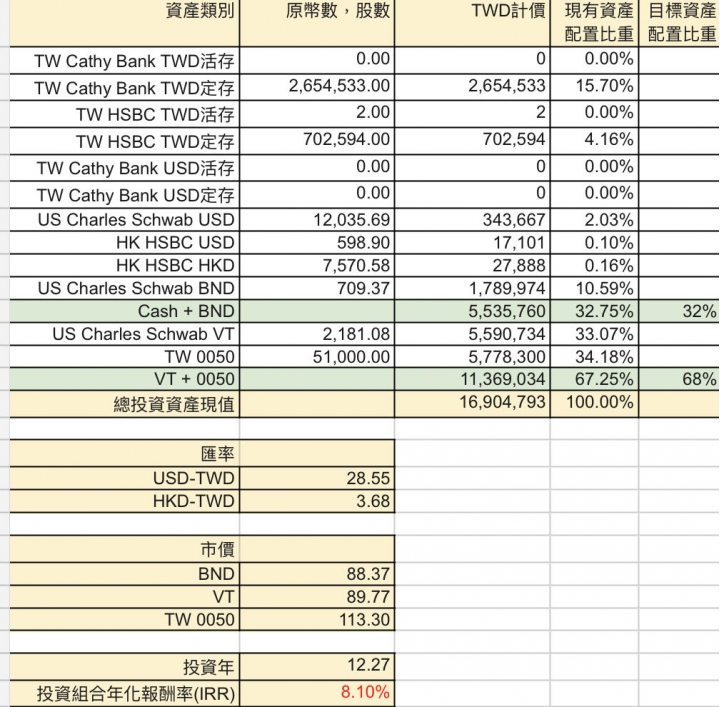The width and height of the screenshot is (720, 707).
Task: Click the Cash + BND subtotal label
Action: click(186, 311)
